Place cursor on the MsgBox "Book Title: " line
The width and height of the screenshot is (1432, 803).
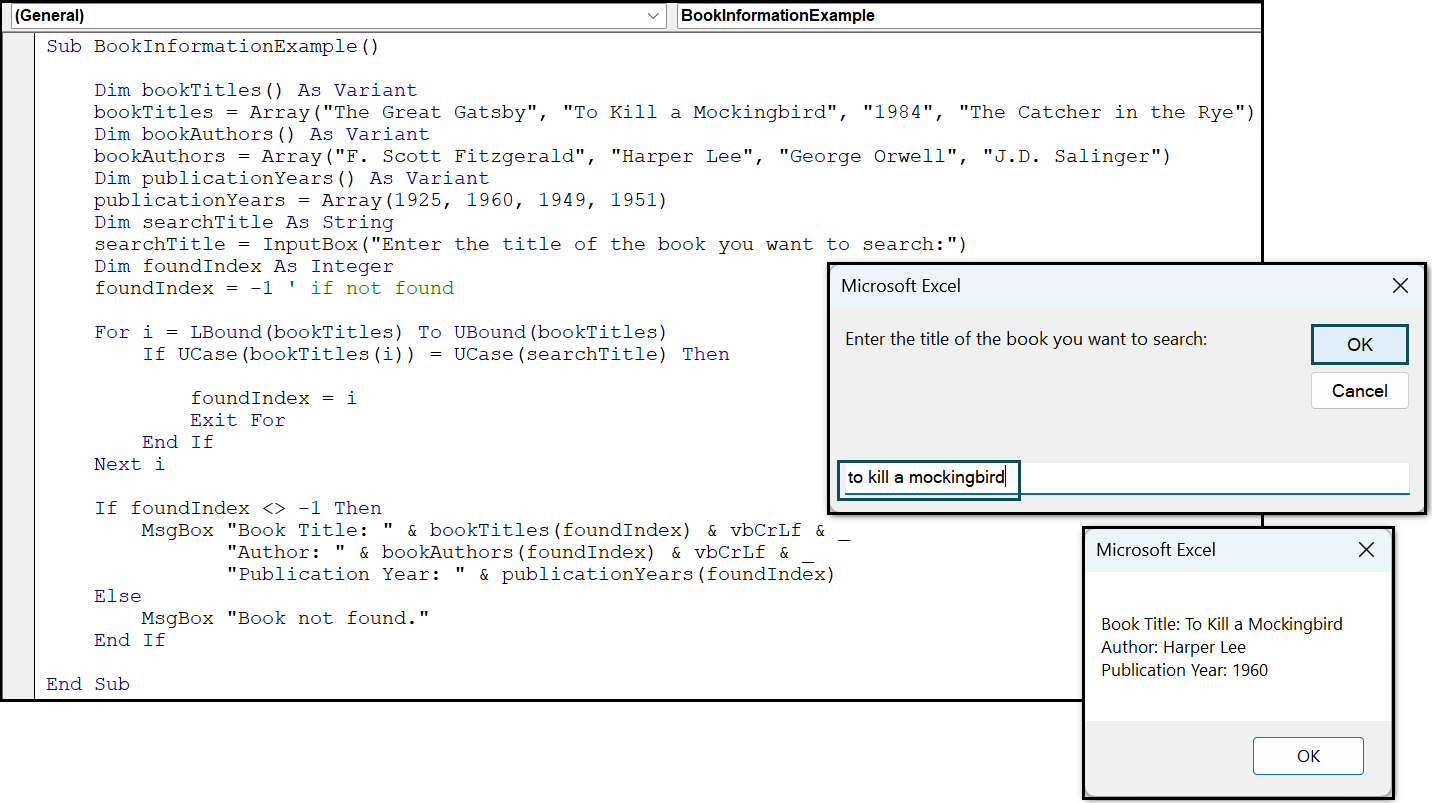click(496, 530)
